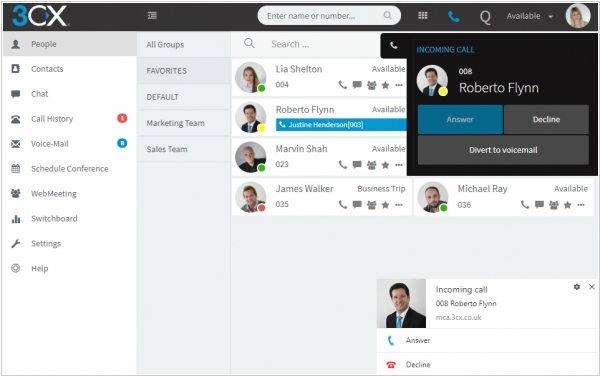Open more options for James Walker
Screen dimensions: 600x376
coord(399,205)
